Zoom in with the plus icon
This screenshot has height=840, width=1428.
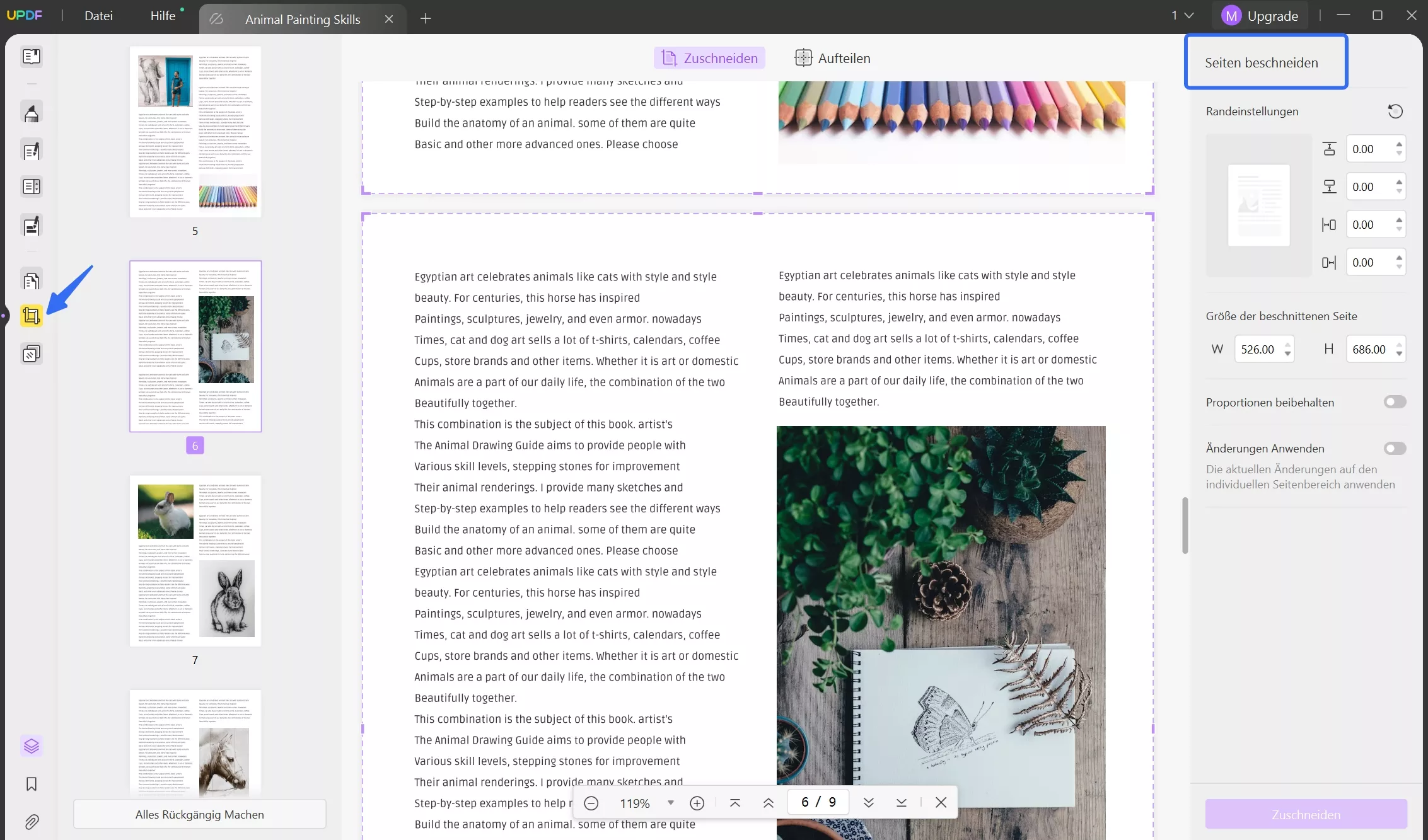(697, 803)
